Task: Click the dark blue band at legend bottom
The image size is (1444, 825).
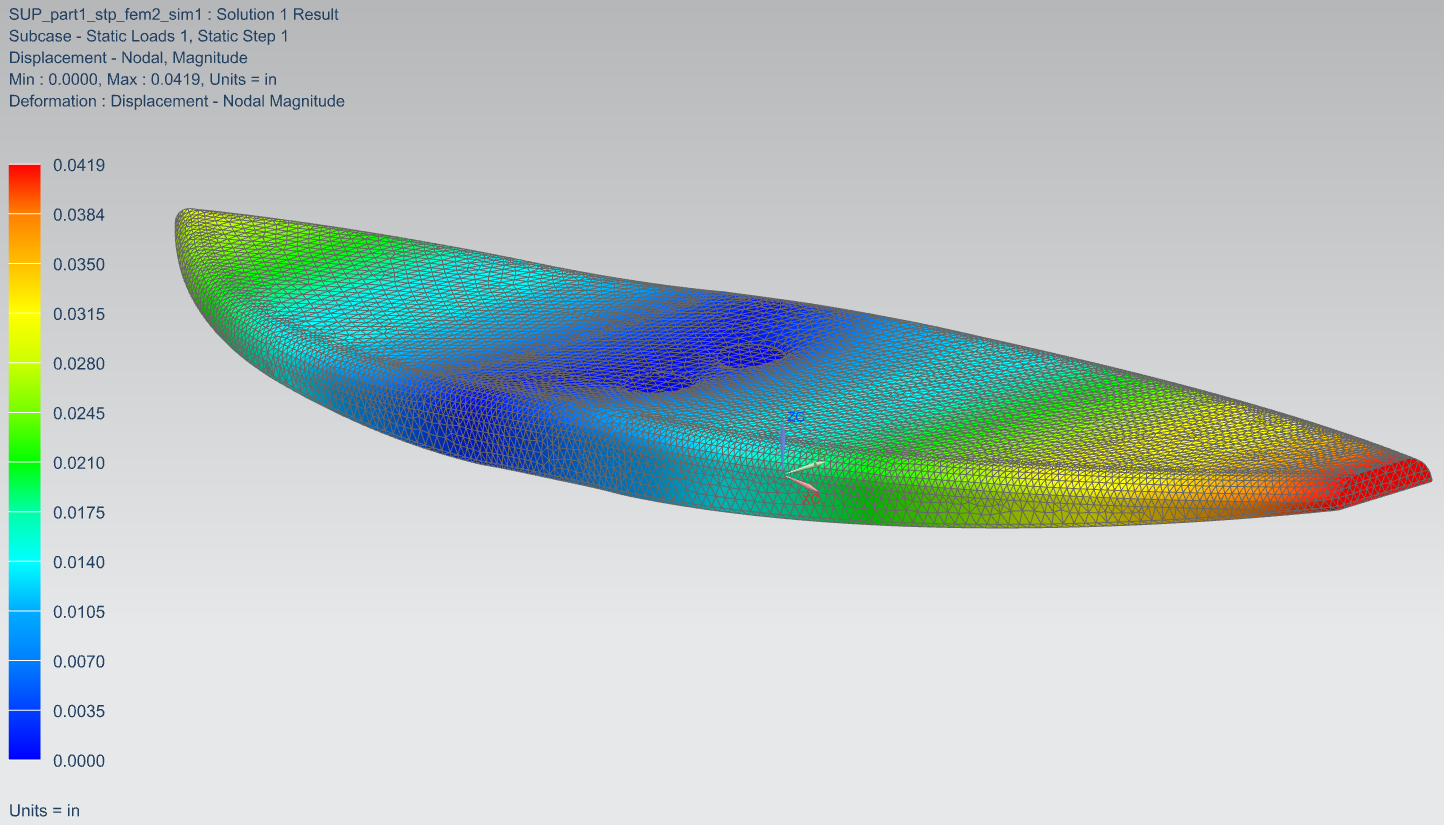Action: pos(24,735)
